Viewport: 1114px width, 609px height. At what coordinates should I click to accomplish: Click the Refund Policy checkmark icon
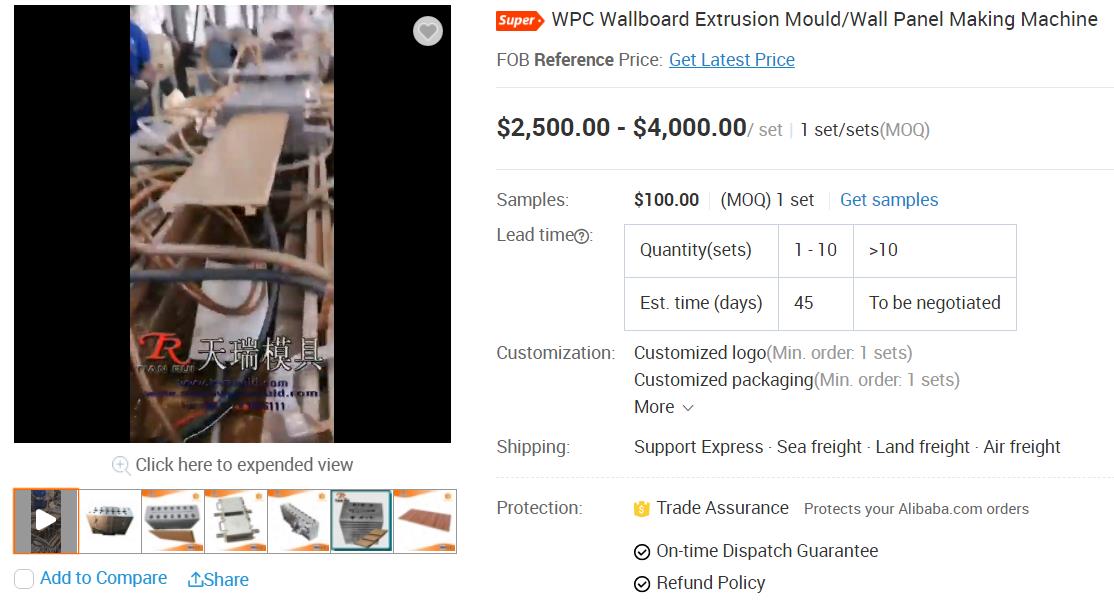click(x=642, y=584)
